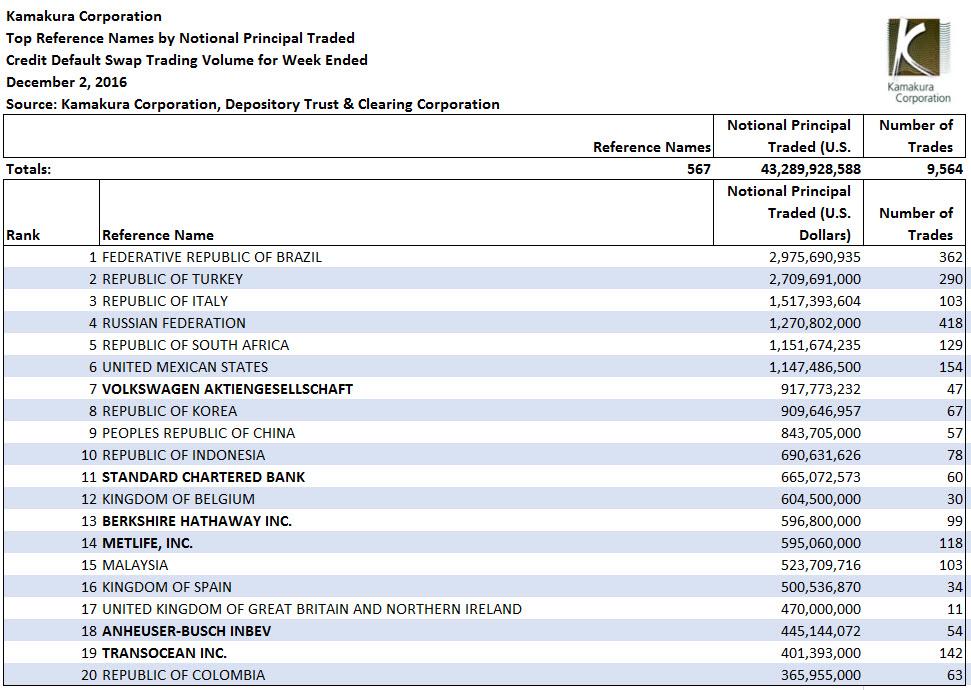Click rank number 10 cell
This screenshot has width=971, height=690.
89,455
